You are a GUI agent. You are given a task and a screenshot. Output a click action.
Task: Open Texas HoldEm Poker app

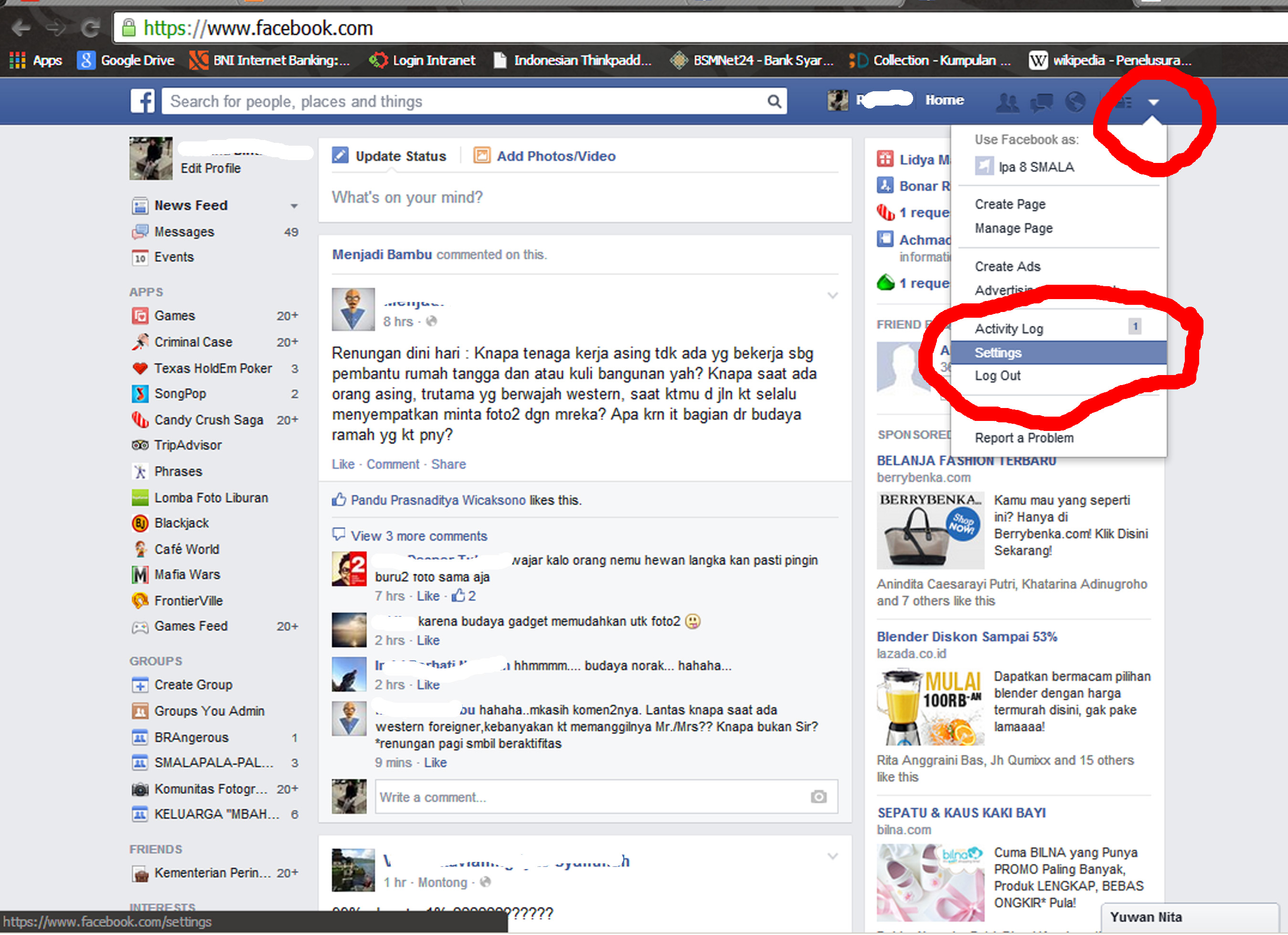[213, 369]
